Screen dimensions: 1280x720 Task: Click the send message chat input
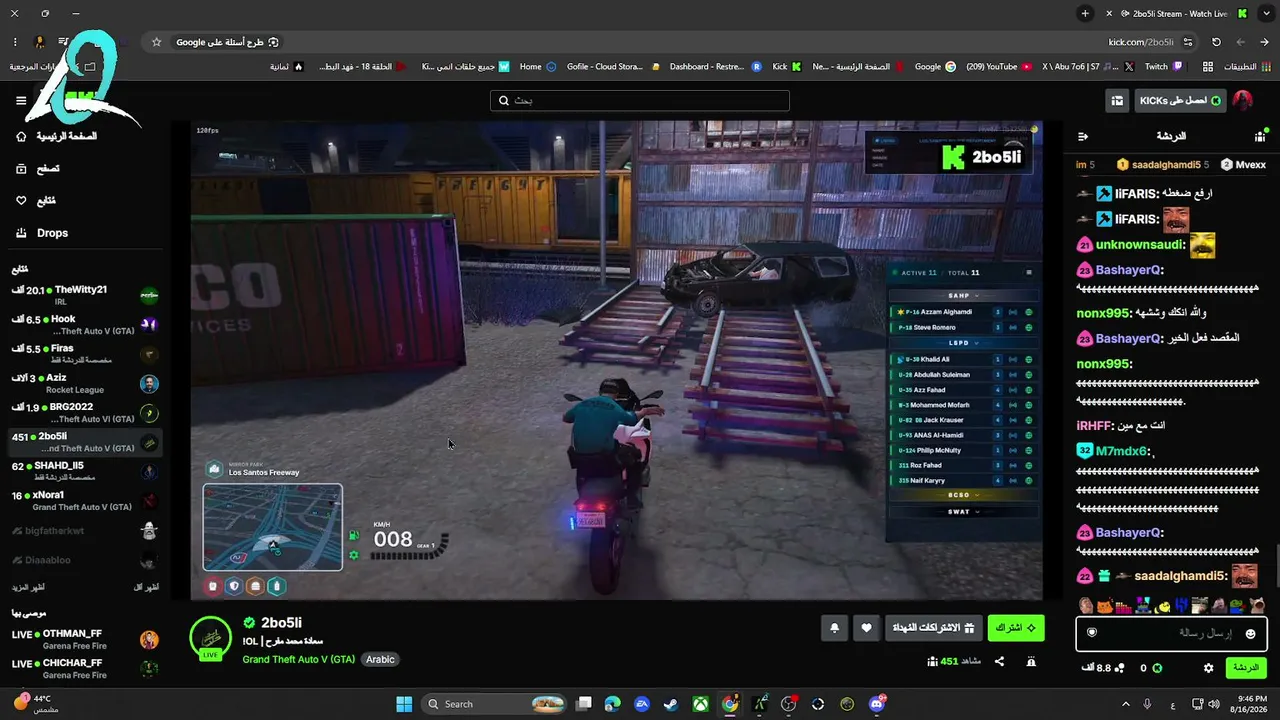(x=1171, y=633)
